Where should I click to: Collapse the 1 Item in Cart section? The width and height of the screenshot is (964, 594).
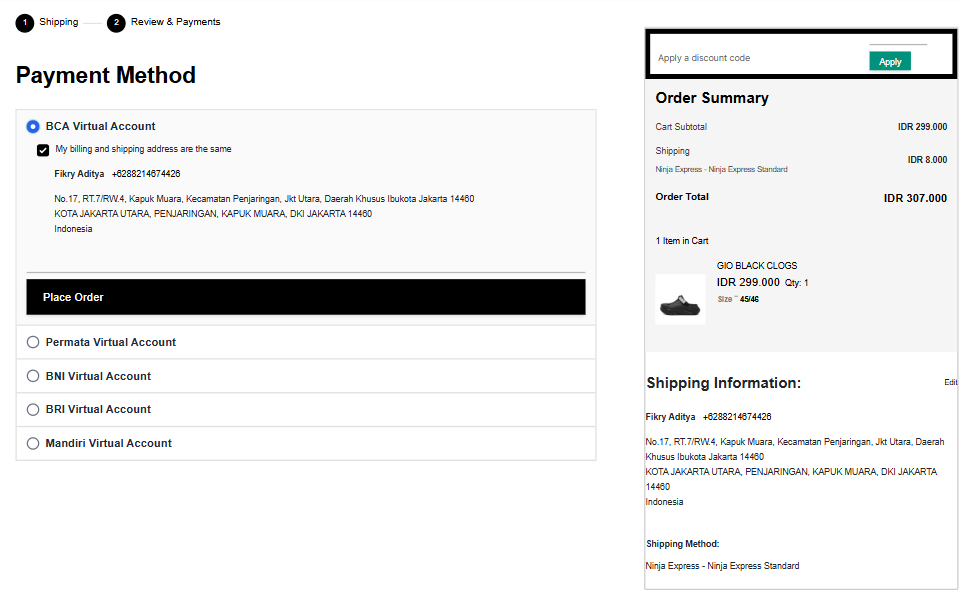682,241
